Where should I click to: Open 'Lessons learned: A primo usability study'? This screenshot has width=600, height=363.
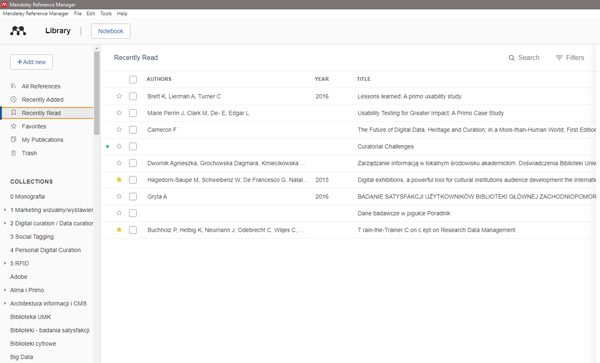pyautogui.click(x=409, y=96)
